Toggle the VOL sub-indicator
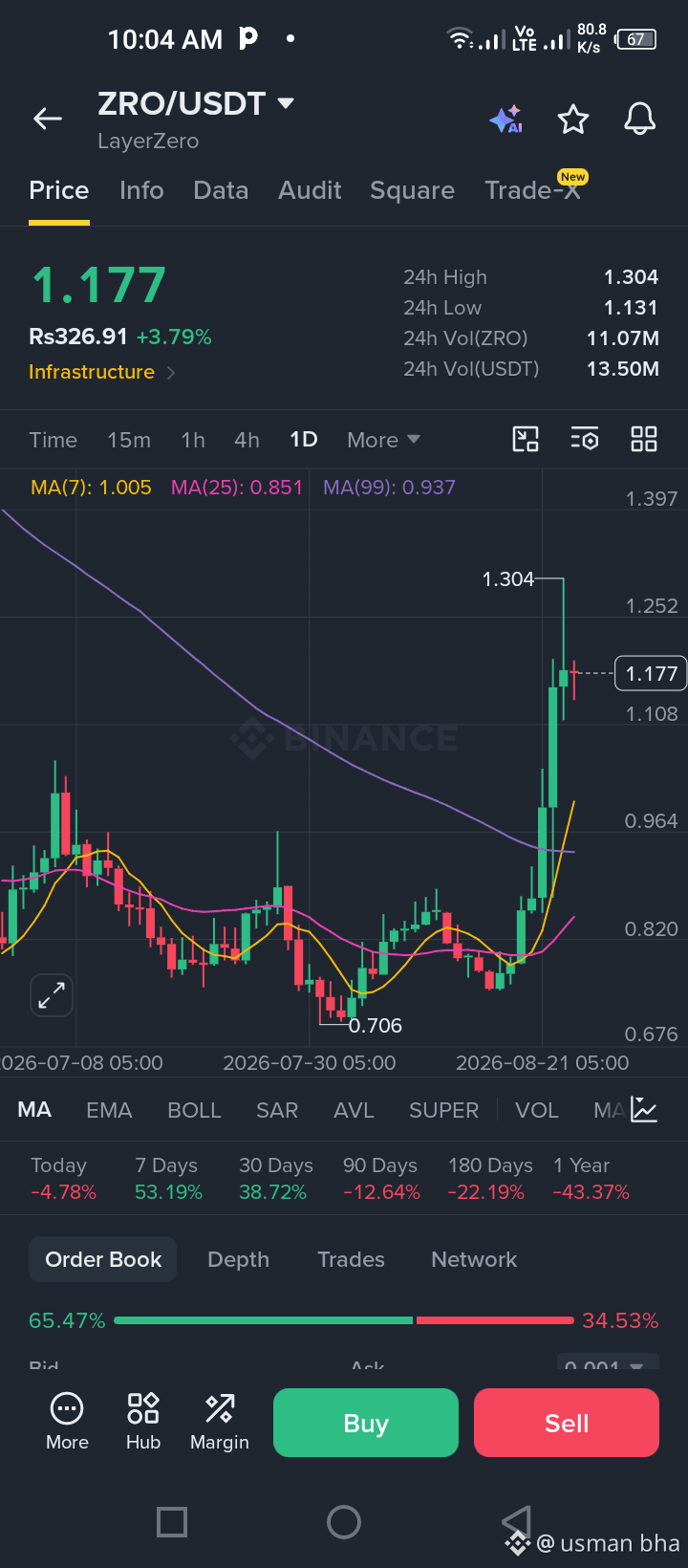Image resolution: width=688 pixels, height=1568 pixels. point(536,1110)
